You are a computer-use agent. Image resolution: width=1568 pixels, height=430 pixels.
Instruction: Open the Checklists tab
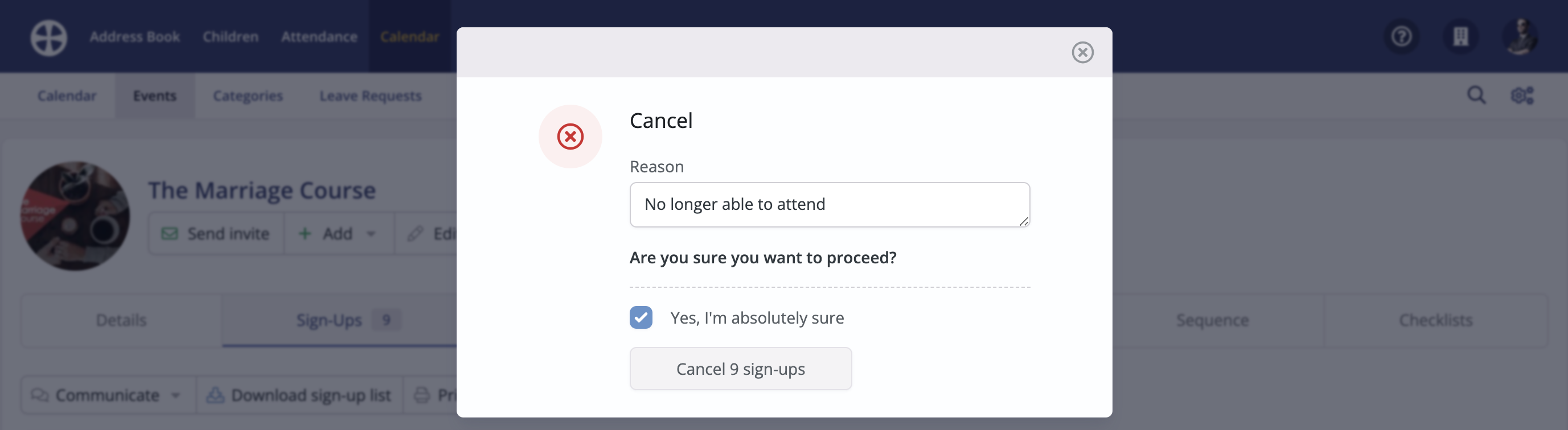click(1435, 321)
